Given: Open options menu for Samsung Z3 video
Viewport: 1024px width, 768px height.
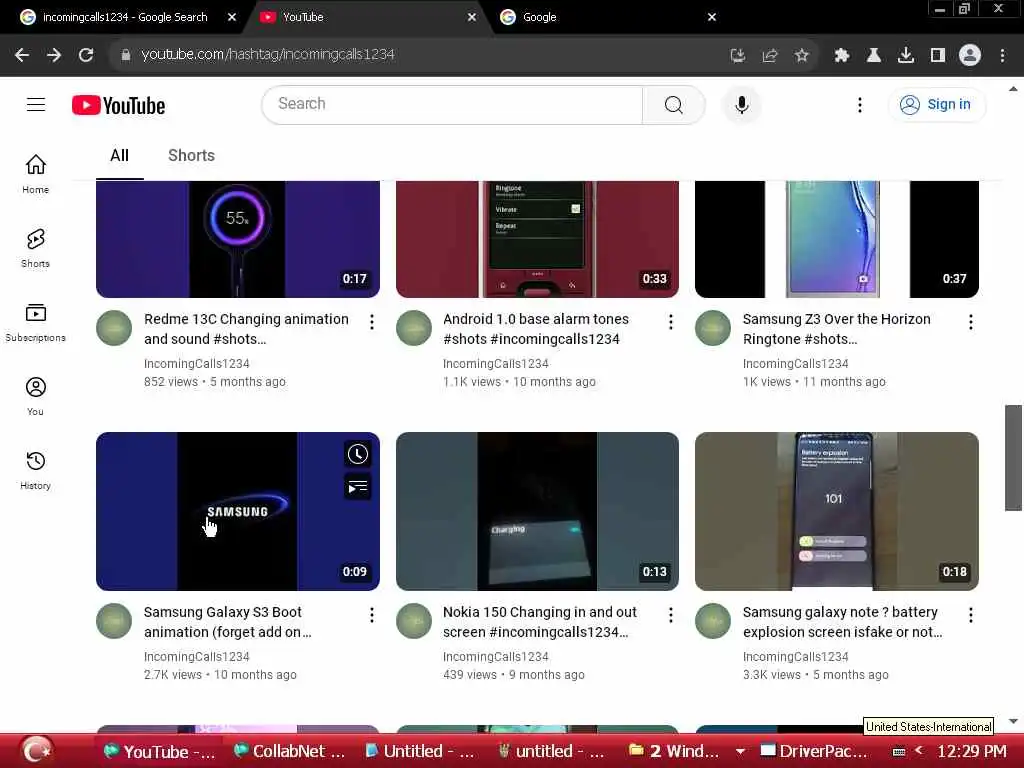Looking at the screenshot, I should click(x=970, y=322).
